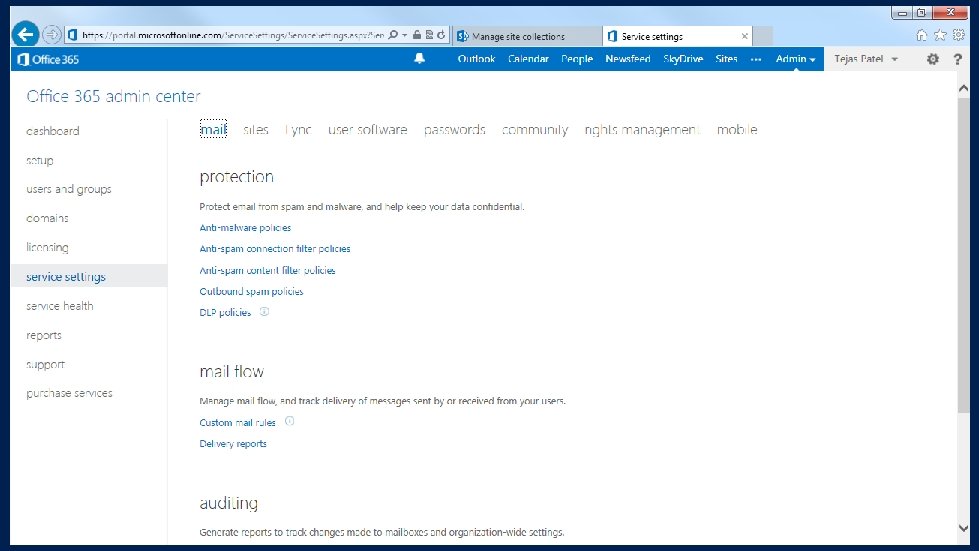
Task: Open setup in left navigation
Action: pyautogui.click(x=39, y=160)
